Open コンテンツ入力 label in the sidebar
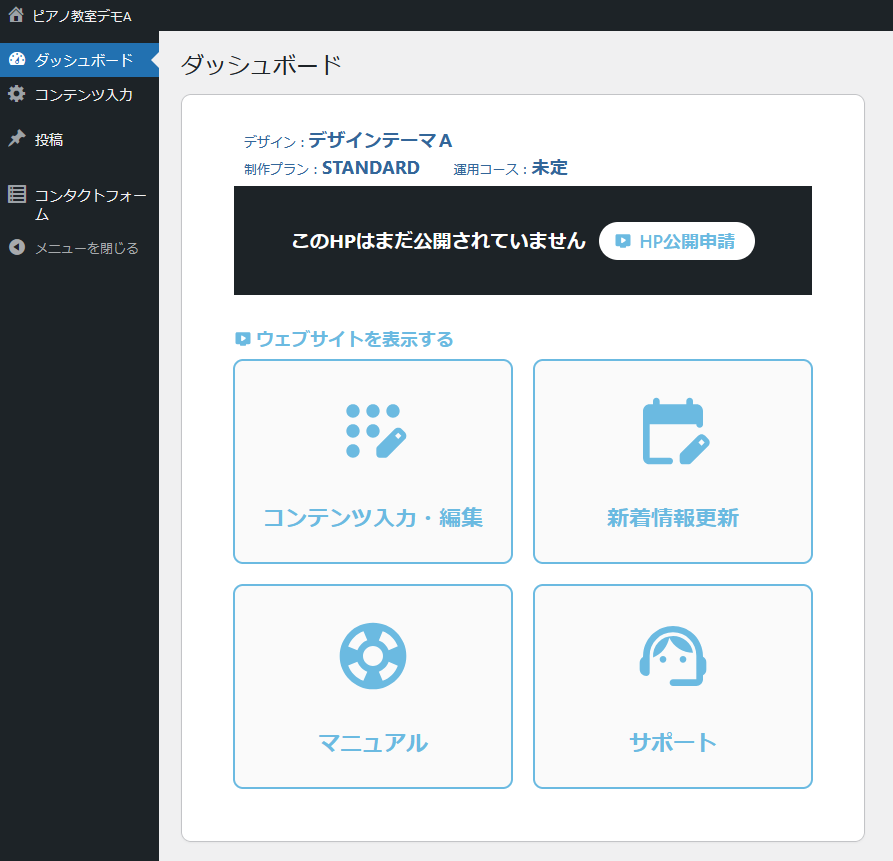 click(x=84, y=95)
